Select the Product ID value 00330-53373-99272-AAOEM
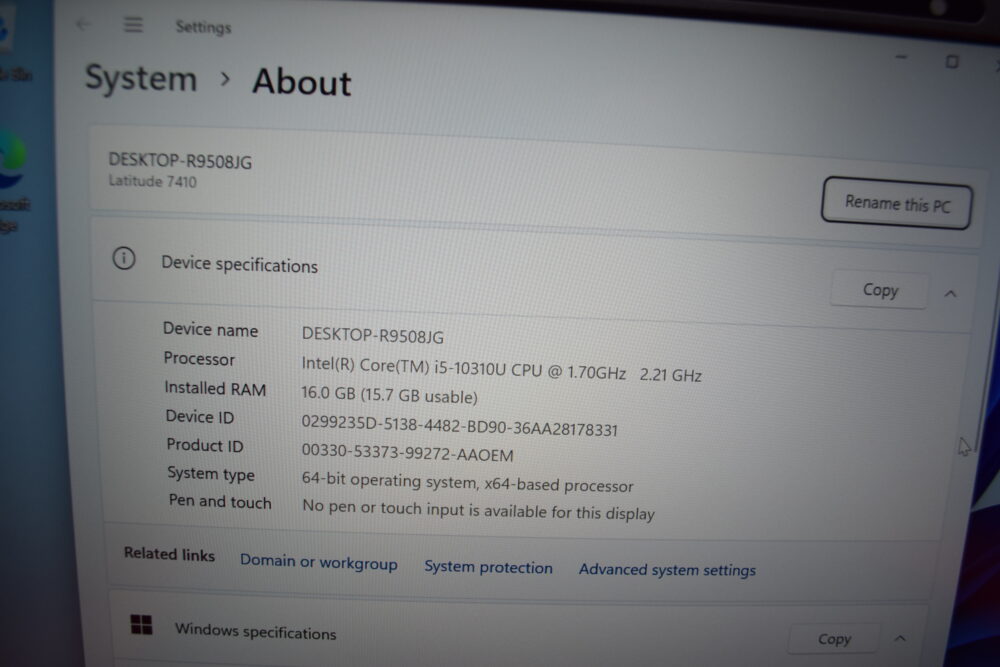 407,453
